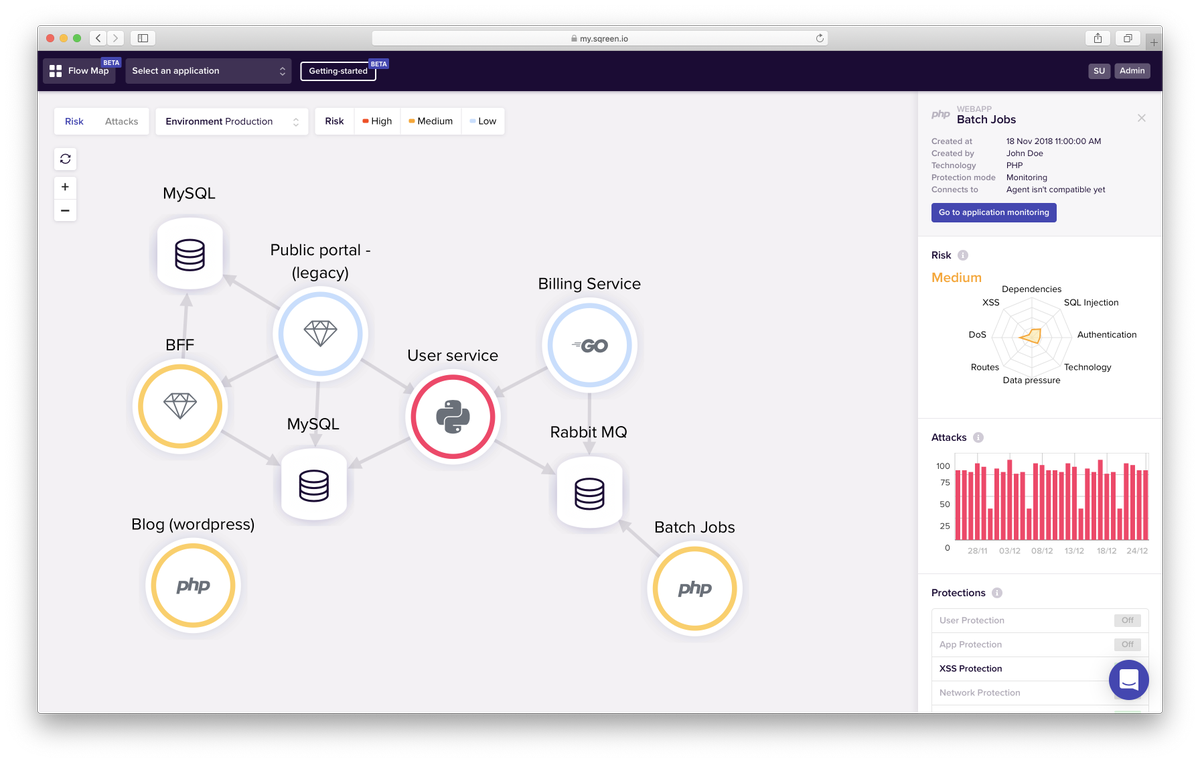Click the 28/11 date on attacks chart

point(977,551)
